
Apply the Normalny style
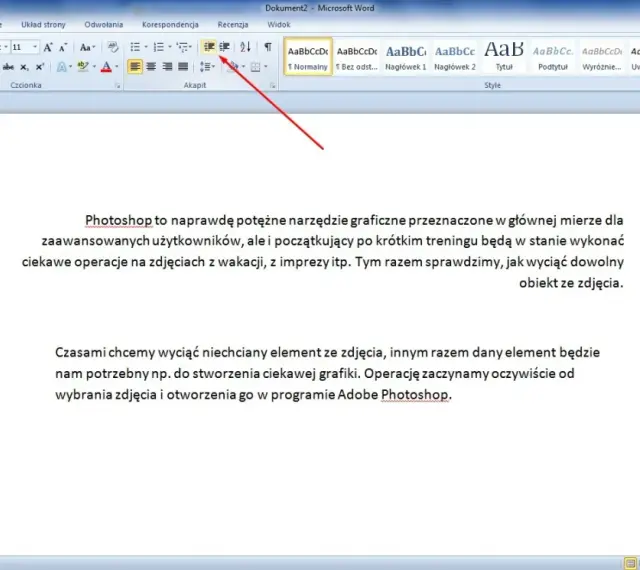click(308, 56)
